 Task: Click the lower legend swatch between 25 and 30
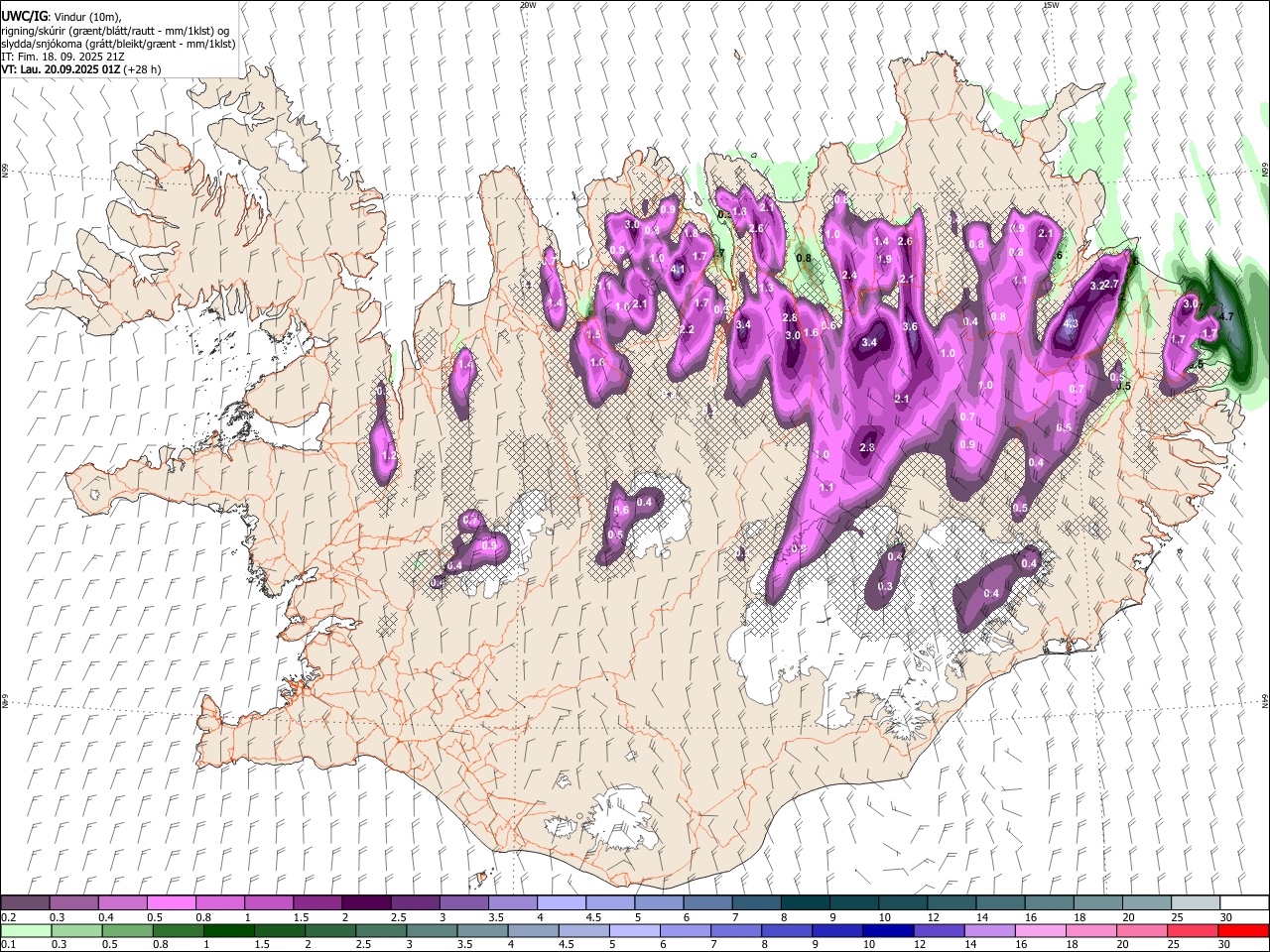point(1191,930)
